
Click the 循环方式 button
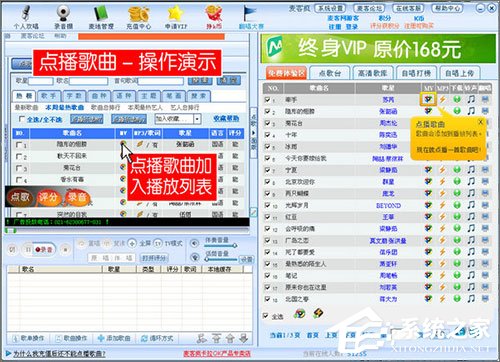click(x=157, y=338)
